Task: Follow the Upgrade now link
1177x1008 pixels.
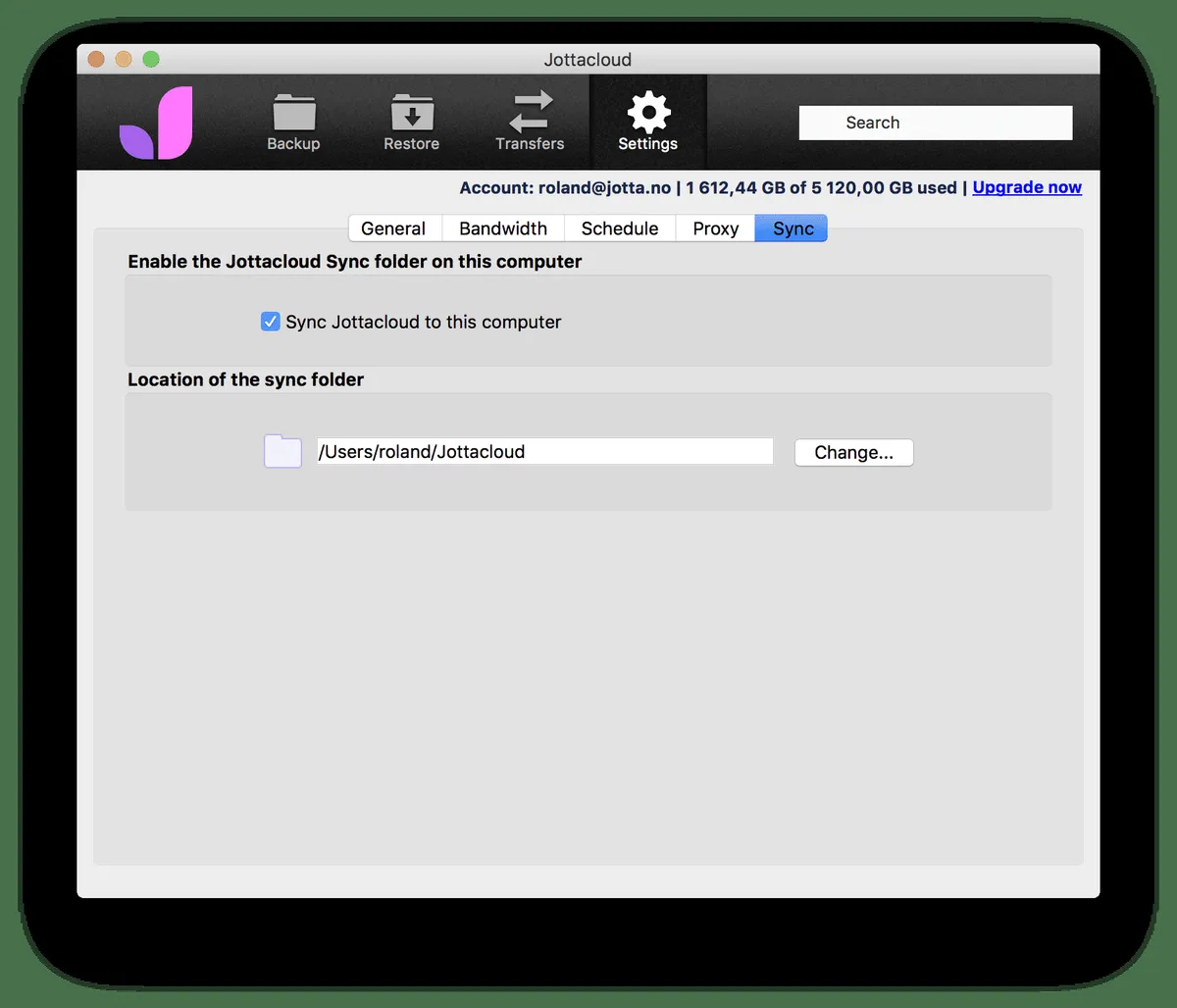Action: coord(1027,187)
